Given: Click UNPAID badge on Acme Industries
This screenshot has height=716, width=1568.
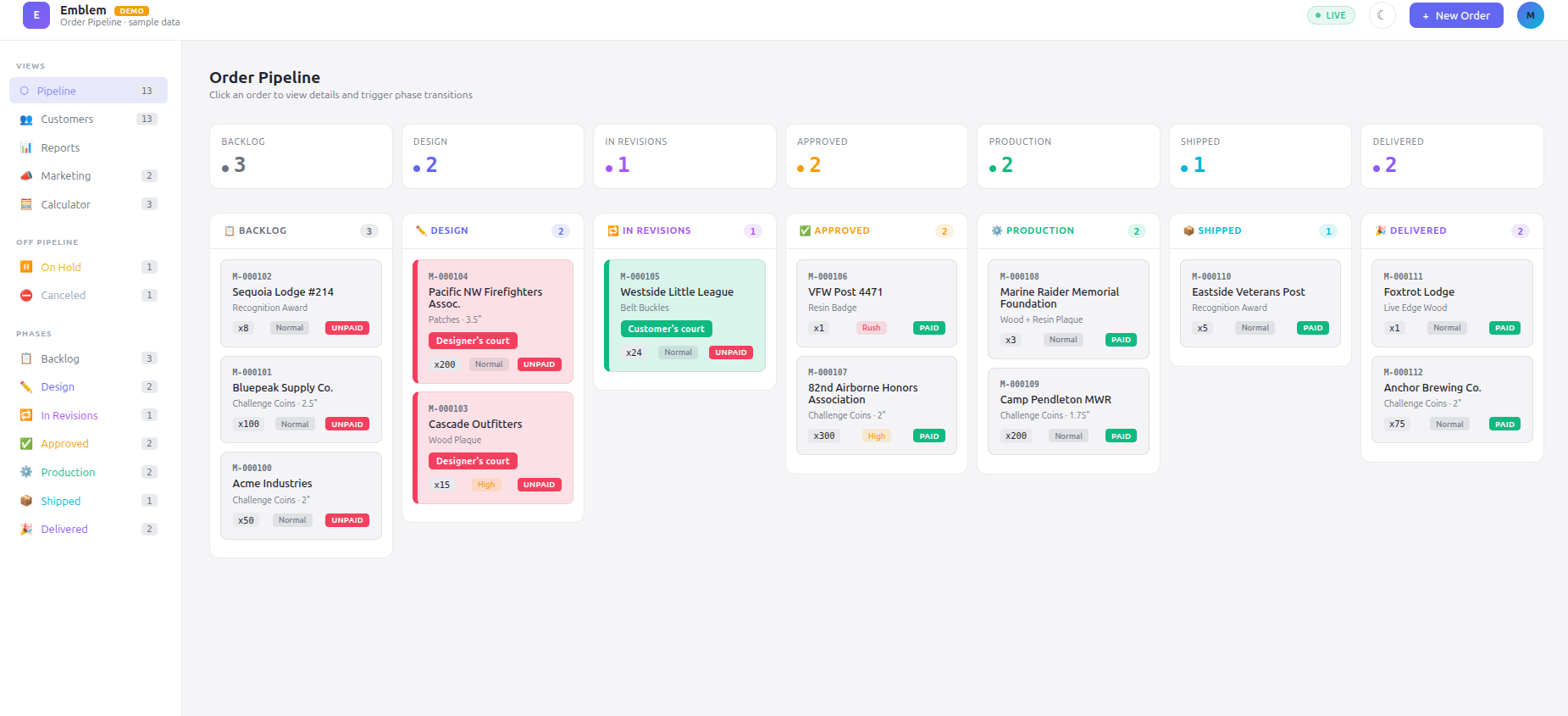Looking at the screenshot, I should tap(347, 520).
